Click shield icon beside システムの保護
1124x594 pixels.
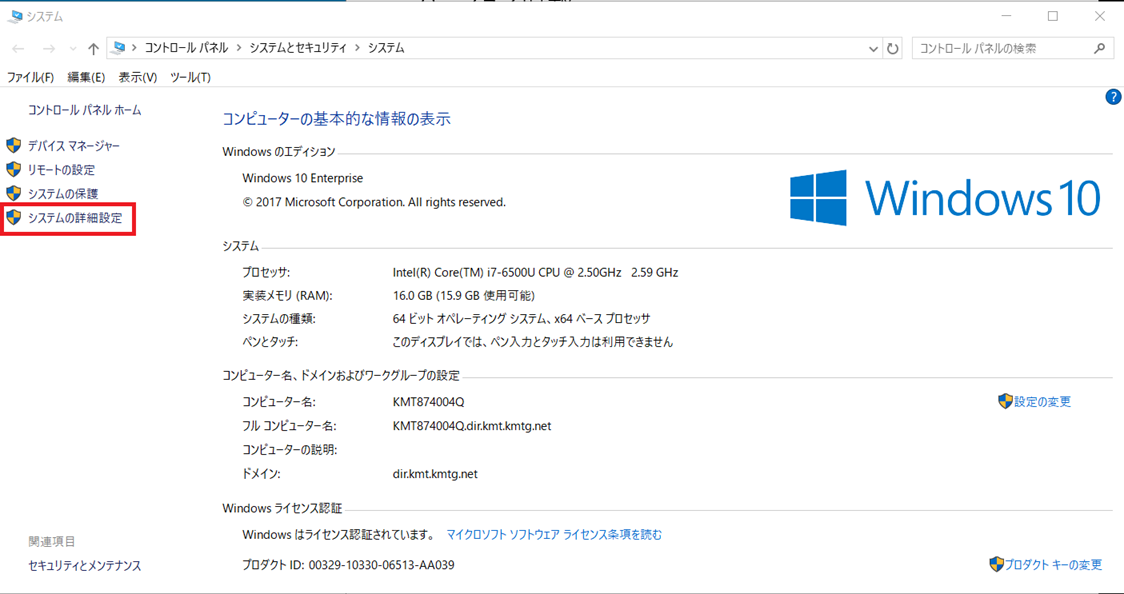13,193
